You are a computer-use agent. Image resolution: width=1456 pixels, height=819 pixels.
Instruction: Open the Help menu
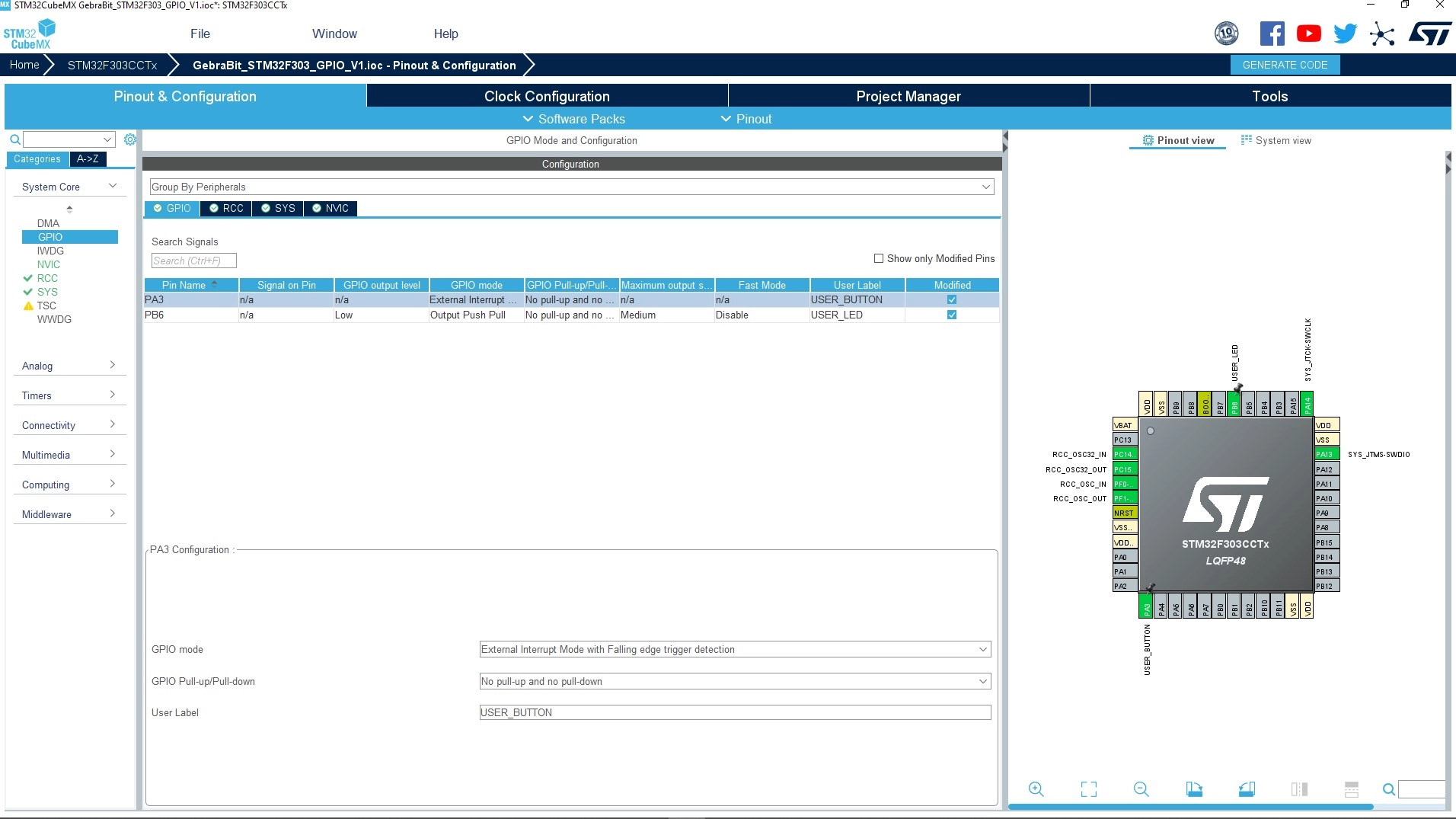click(x=446, y=34)
